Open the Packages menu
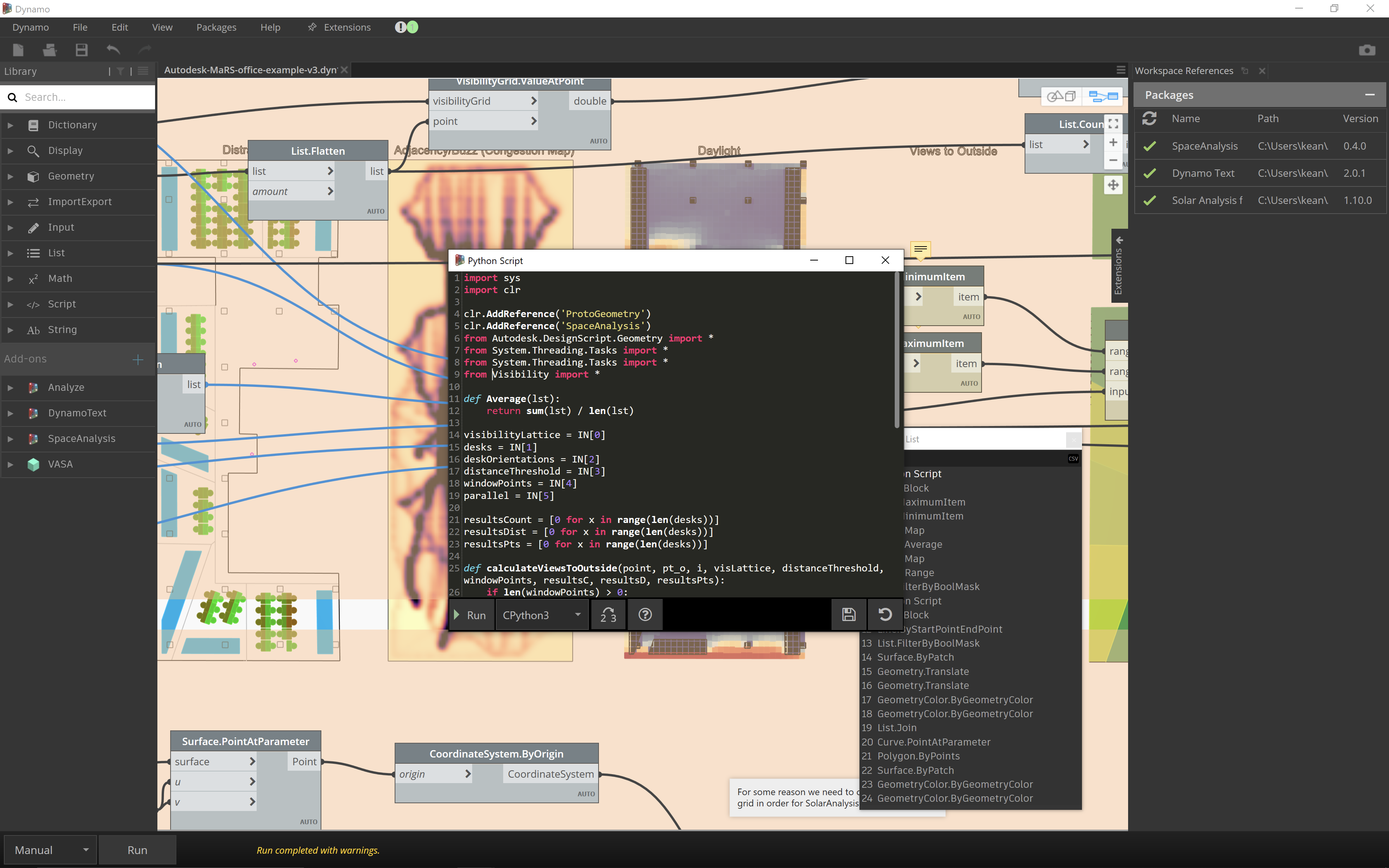The height and width of the screenshot is (868, 1389). 216,27
